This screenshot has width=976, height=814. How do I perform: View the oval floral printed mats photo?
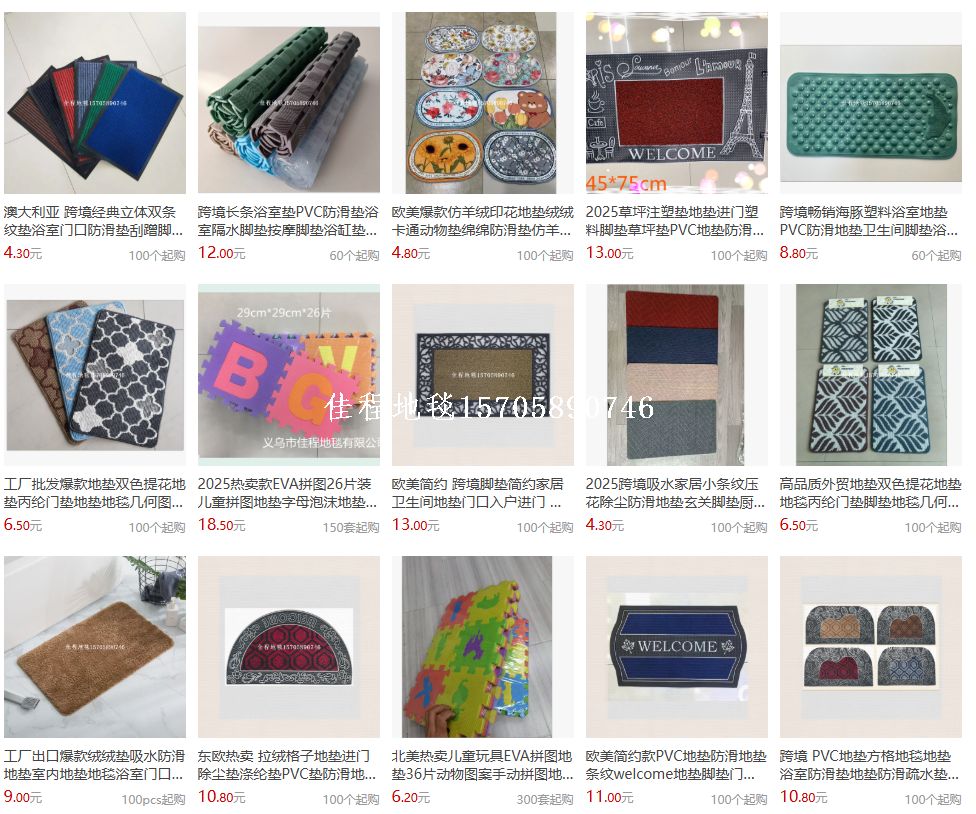482,103
